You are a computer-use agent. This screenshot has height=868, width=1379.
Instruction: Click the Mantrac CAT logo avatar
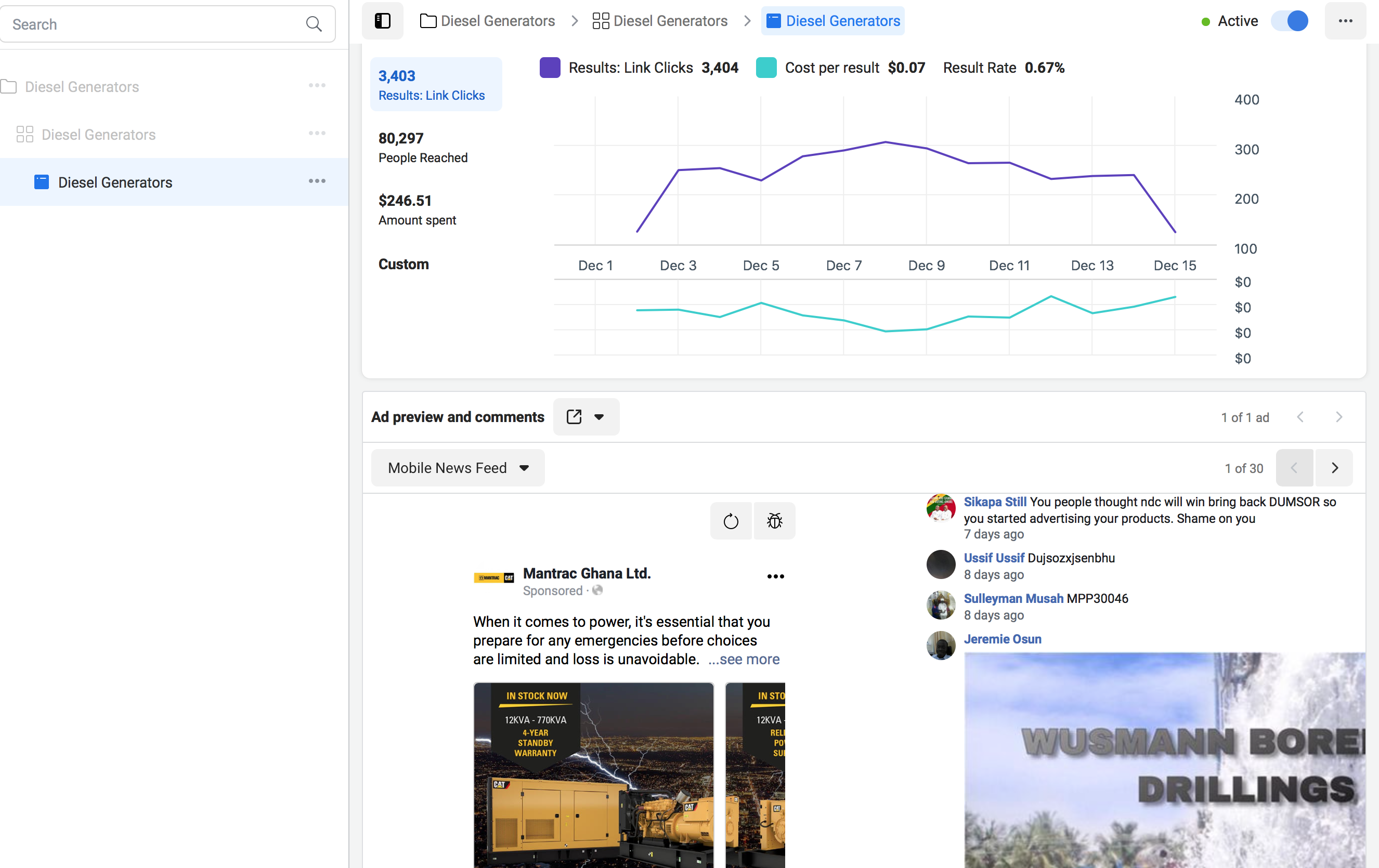pyautogui.click(x=493, y=577)
